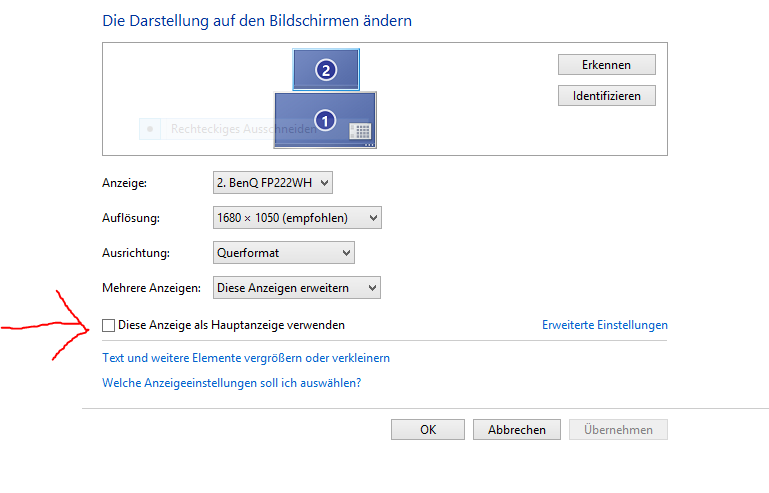Click the keypad icon on monitor 1
The width and height of the screenshot is (769, 493).
tap(360, 131)
